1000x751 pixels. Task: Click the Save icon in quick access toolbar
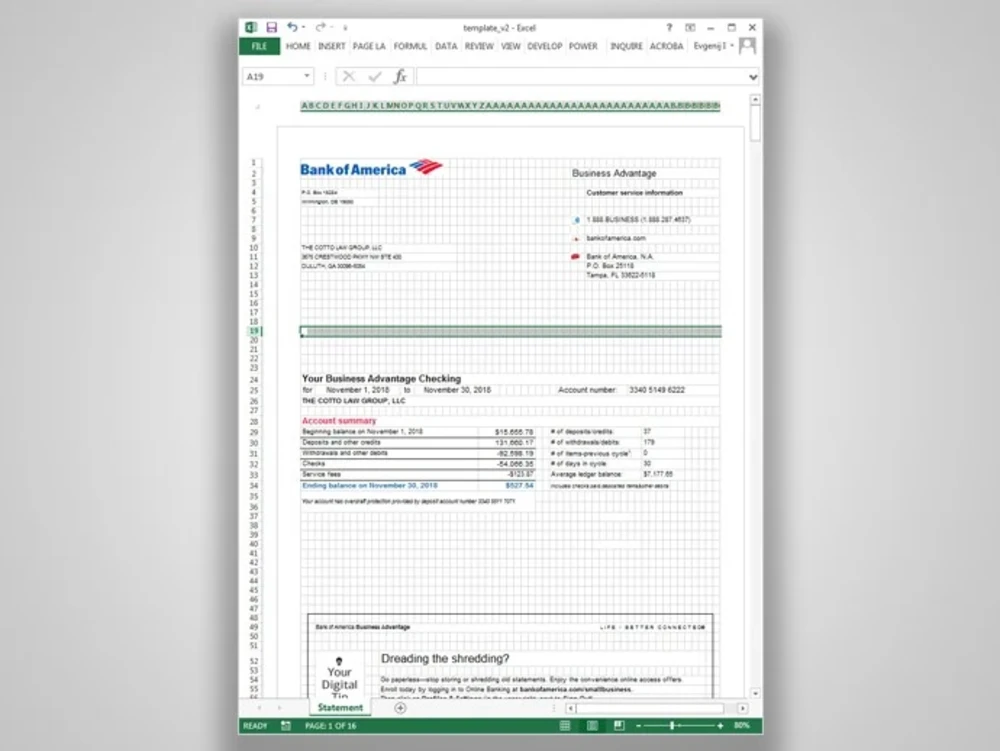coord(272,27)
